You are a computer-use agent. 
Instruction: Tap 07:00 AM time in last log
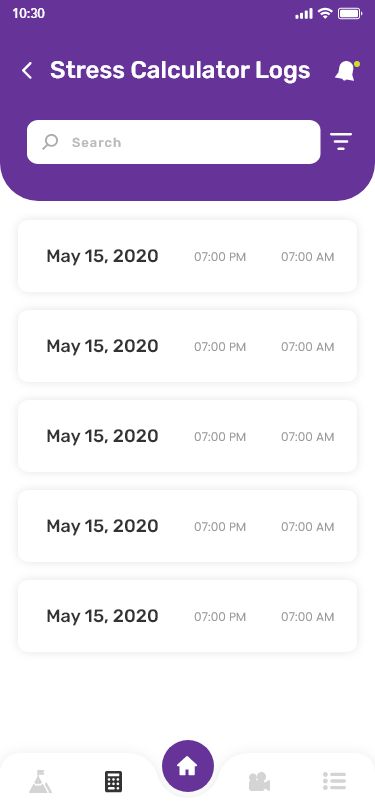click(308, 617)
